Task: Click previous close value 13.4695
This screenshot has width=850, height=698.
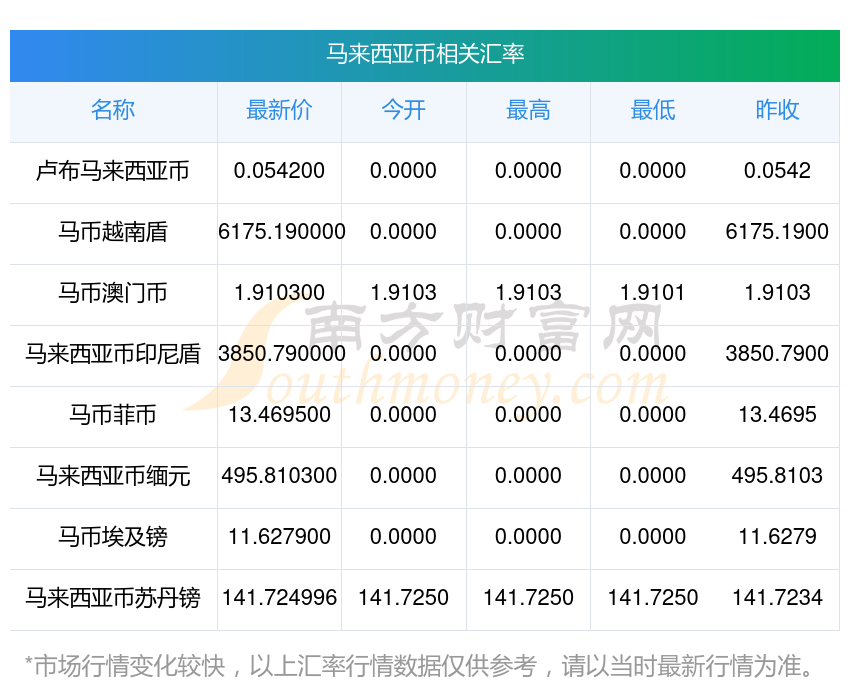Action: (x=777, y=415)
